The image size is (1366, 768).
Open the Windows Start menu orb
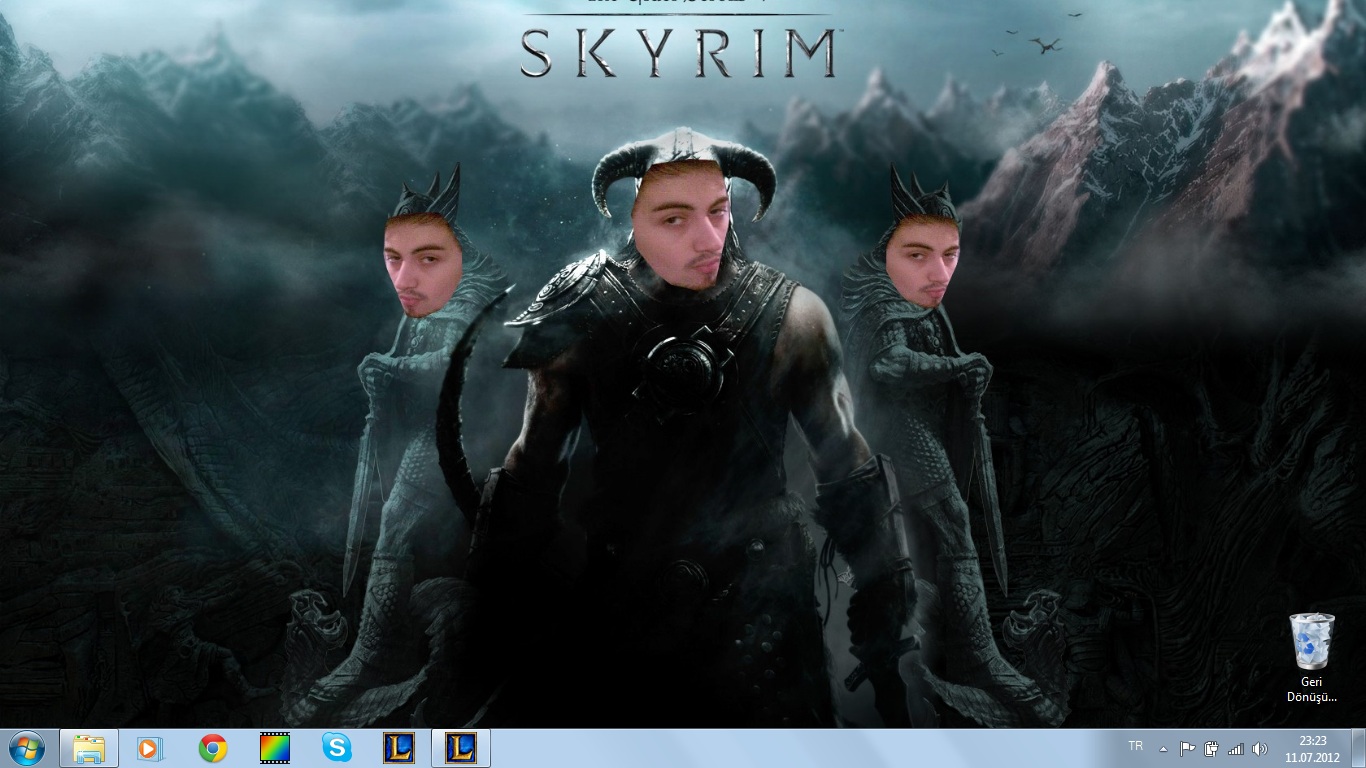26,748
